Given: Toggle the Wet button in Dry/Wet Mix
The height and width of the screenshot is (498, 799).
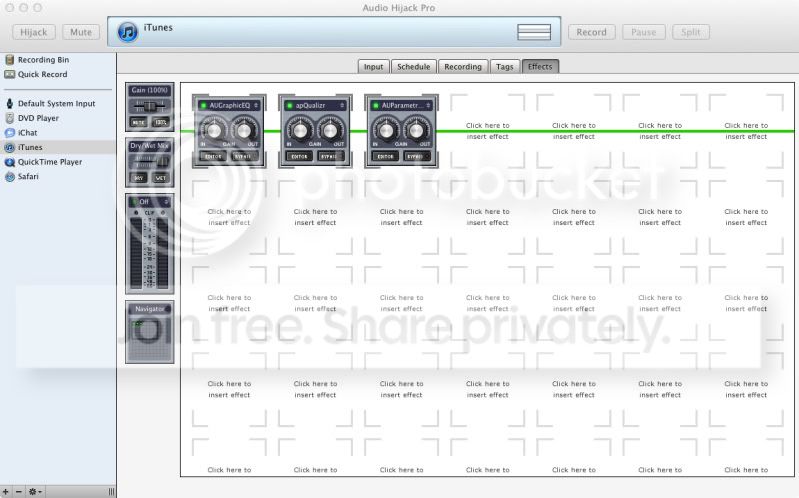Looking at the screenshot, I should (161, 178).
